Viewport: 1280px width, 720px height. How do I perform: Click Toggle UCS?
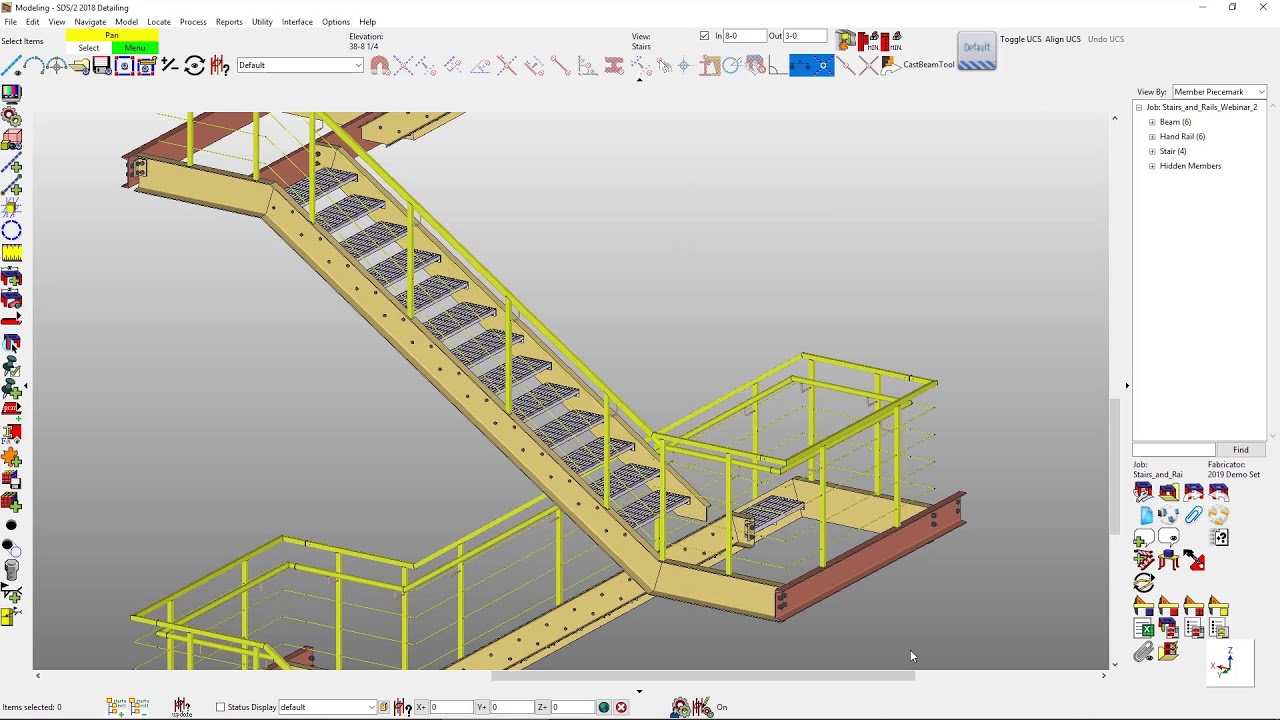[x=1020, y=39]
